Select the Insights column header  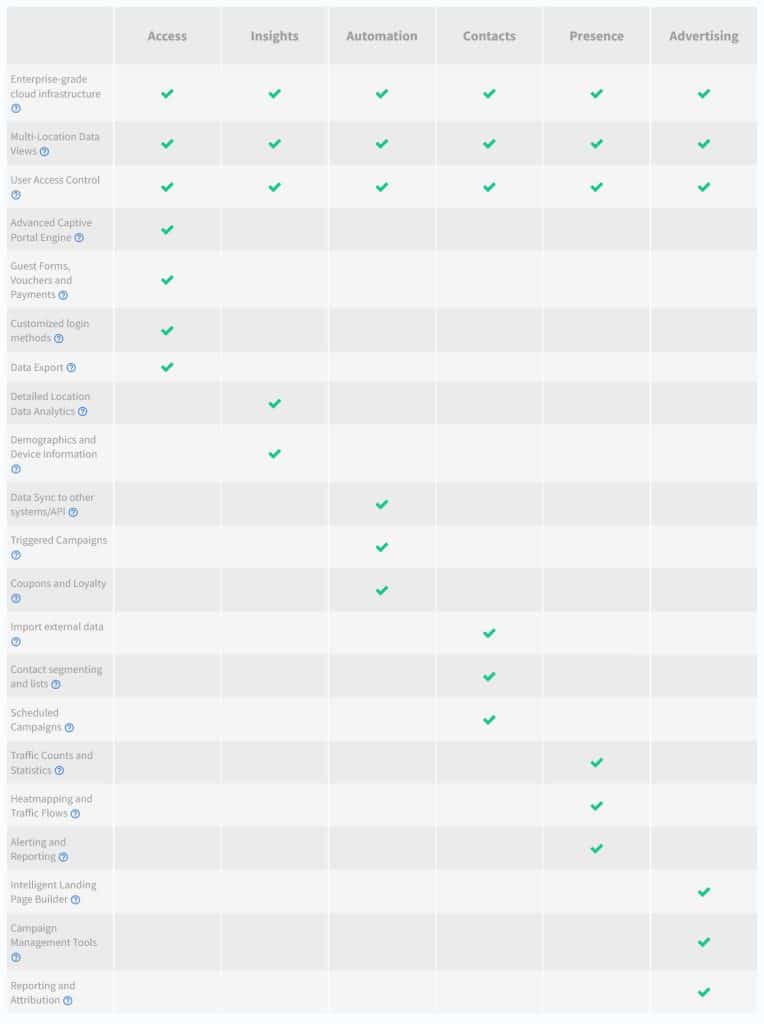pos(274,36)
